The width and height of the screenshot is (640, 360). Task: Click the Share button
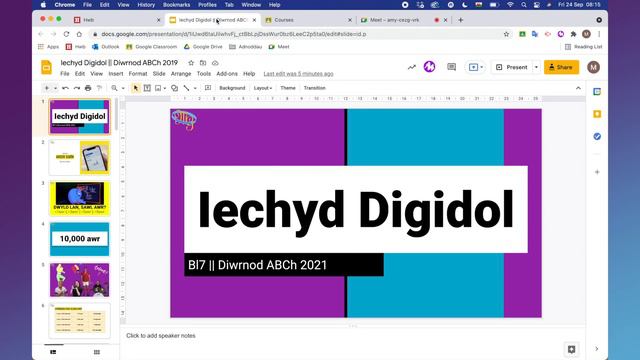click(561, 67)
